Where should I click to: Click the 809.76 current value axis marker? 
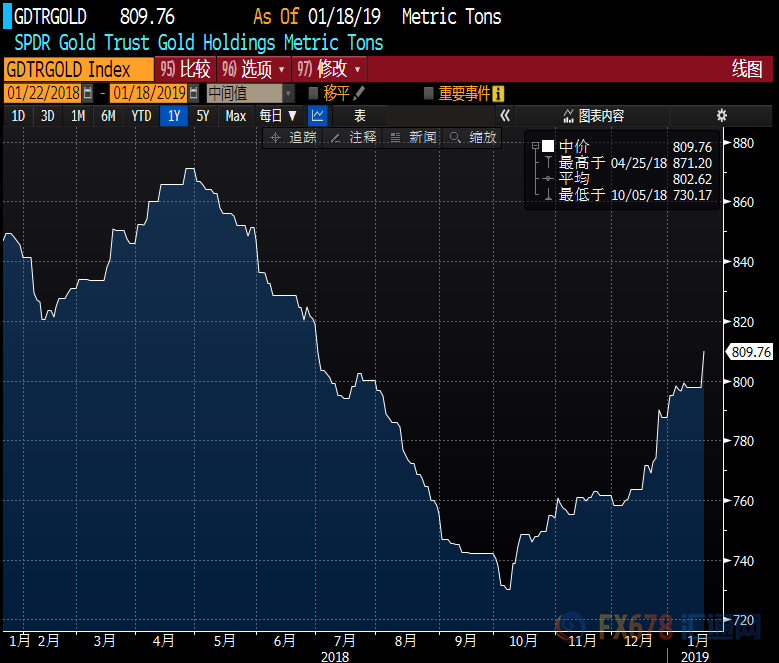tap(750, 352)
